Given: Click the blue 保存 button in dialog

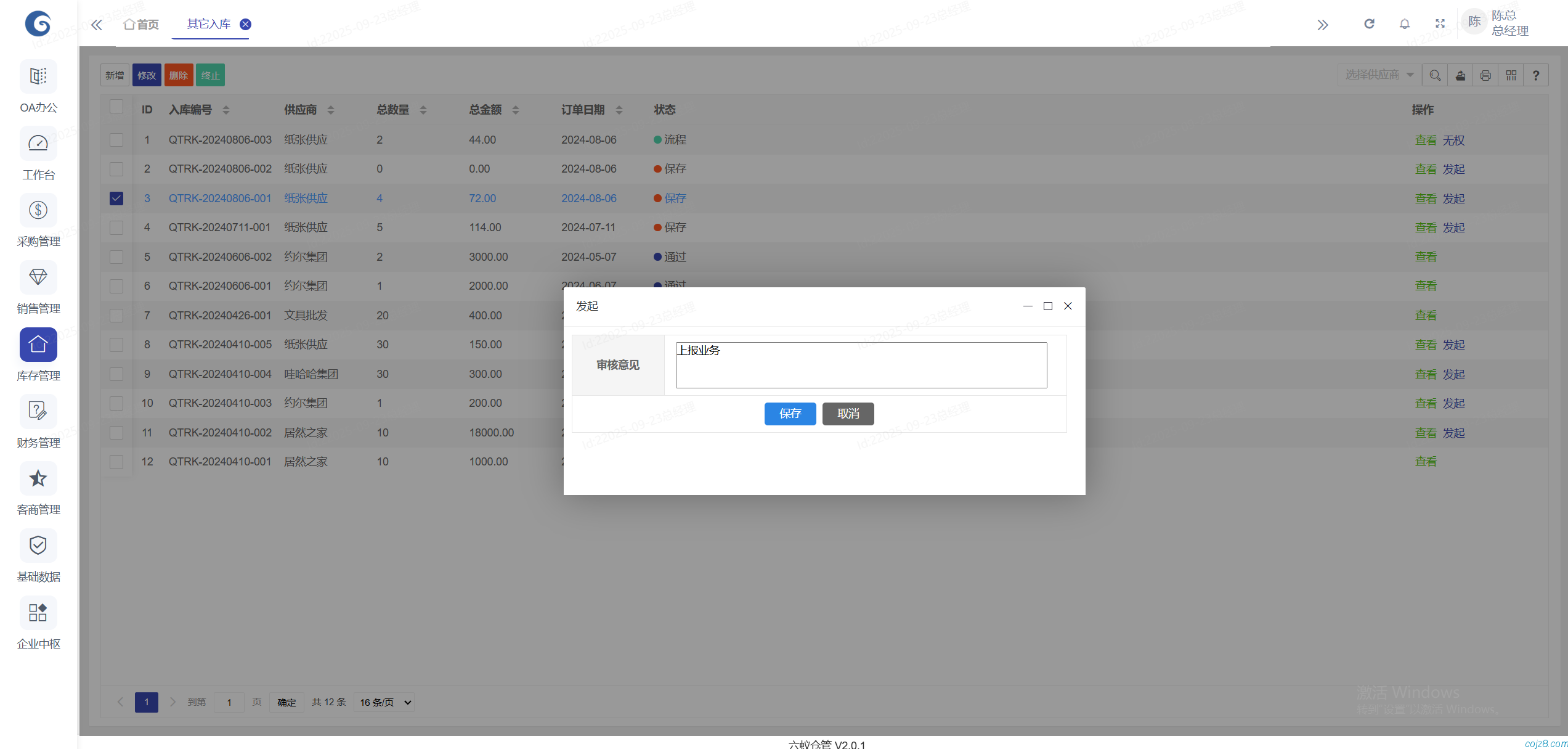Looking at the screenshot, I should coord(790,414).
